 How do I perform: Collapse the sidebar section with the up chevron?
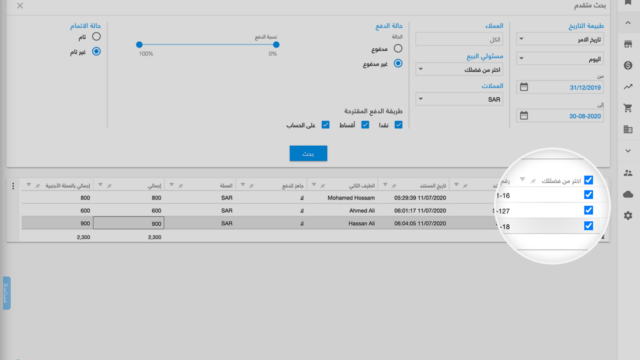point(628,23)
